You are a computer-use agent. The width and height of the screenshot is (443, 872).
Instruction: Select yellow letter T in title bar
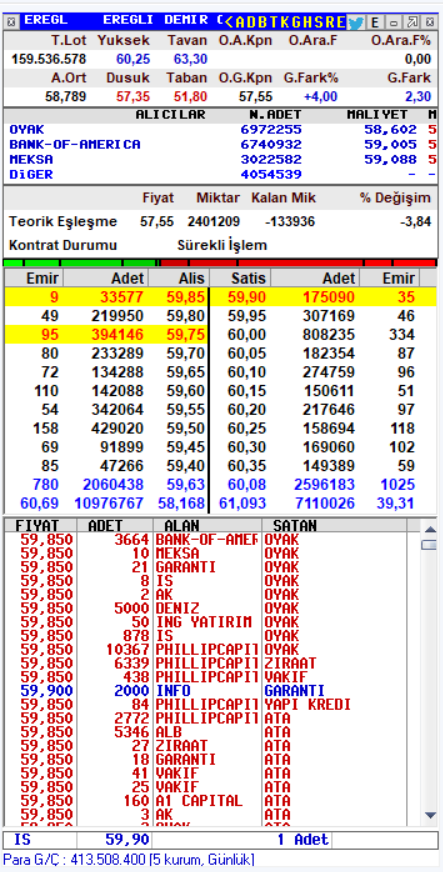point(274,22)
